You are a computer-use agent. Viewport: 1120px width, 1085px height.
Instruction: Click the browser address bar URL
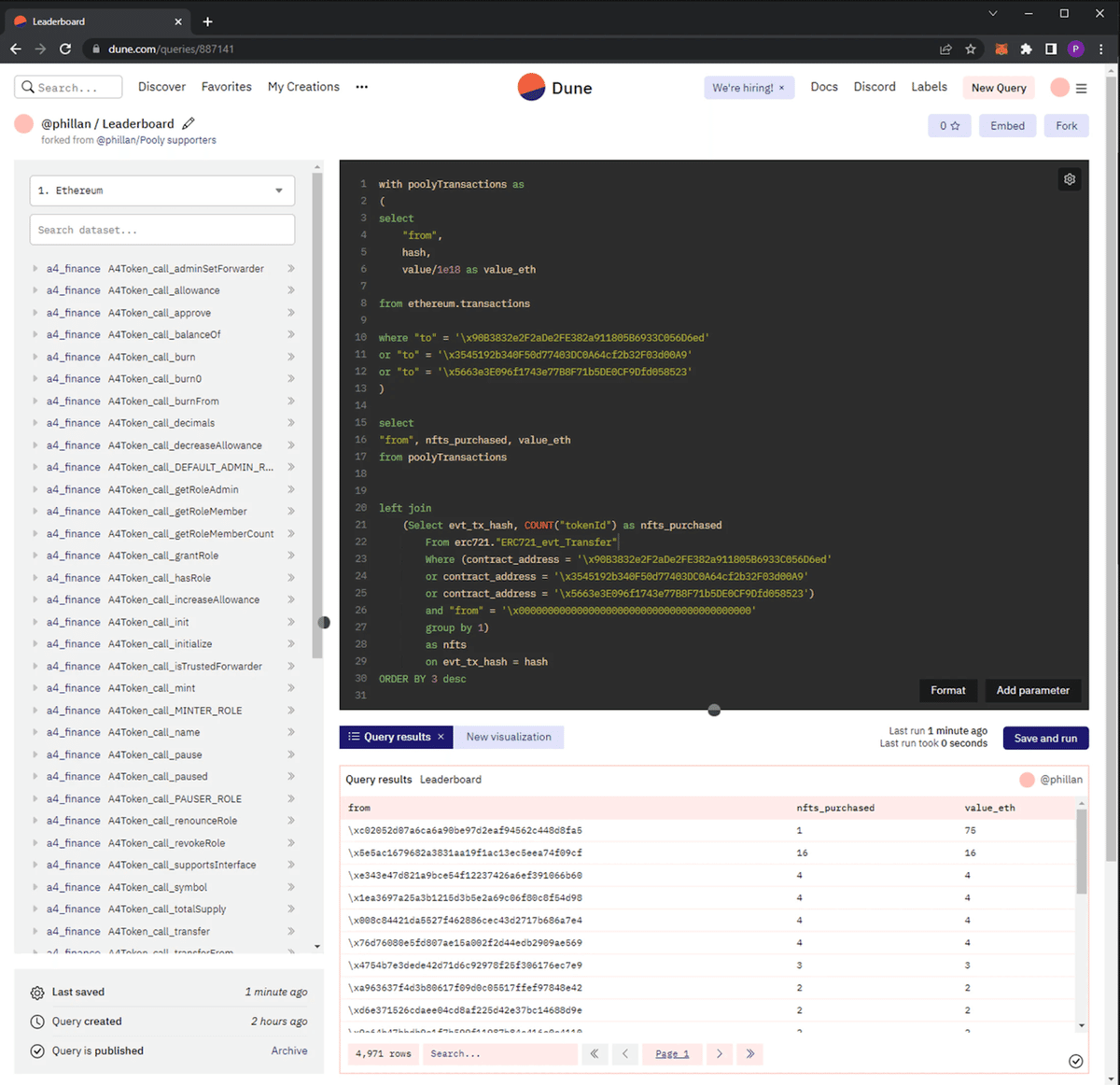[171, 49]
